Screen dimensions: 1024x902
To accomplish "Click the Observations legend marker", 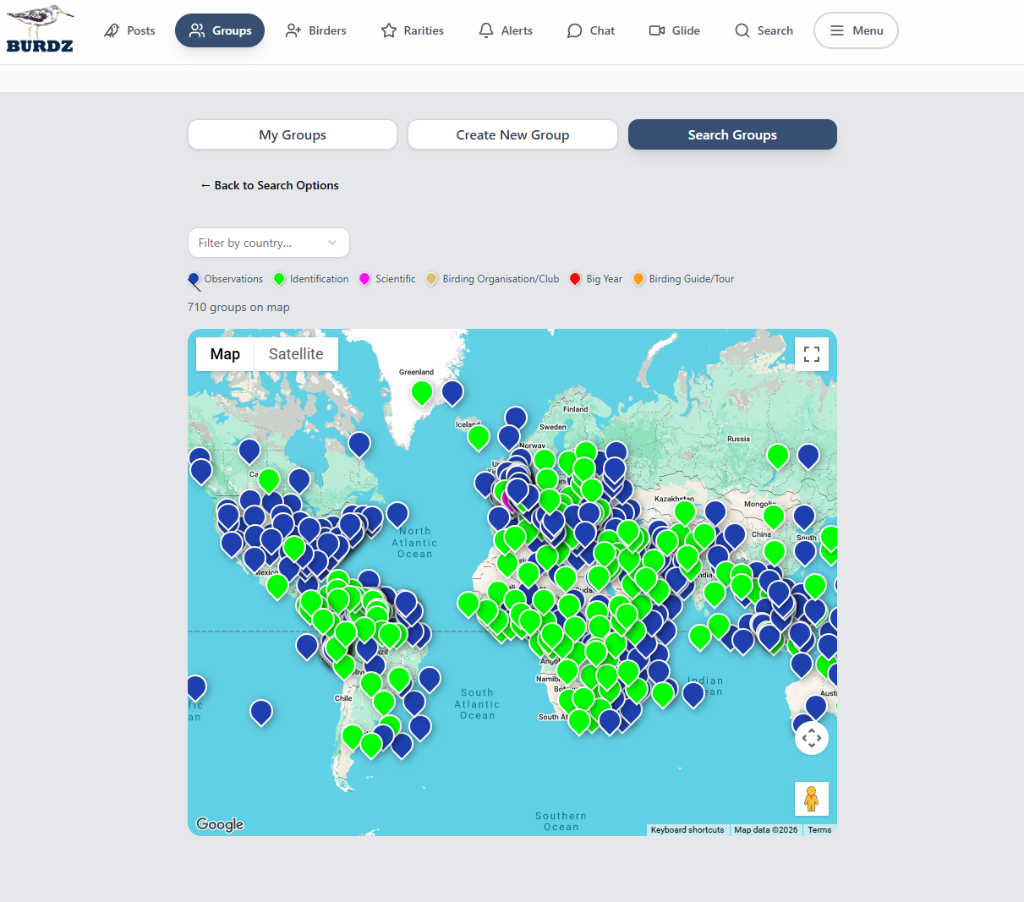I will (x=194, y=280).
